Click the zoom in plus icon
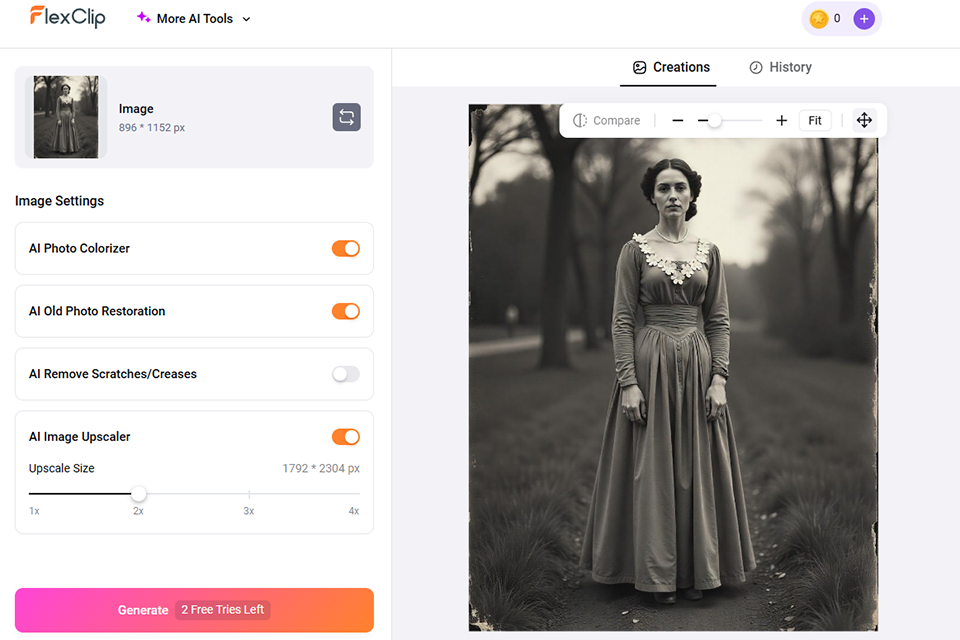 (x=781, y=121)
